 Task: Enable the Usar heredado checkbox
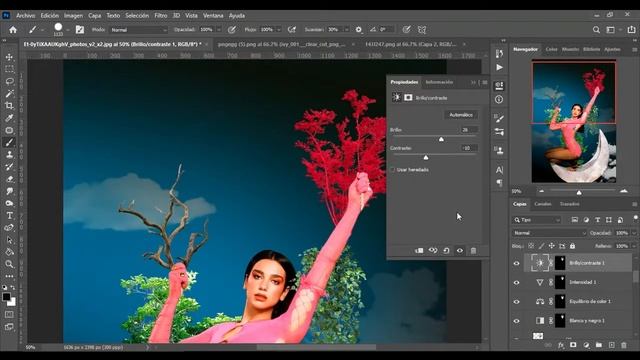point(393,170)
